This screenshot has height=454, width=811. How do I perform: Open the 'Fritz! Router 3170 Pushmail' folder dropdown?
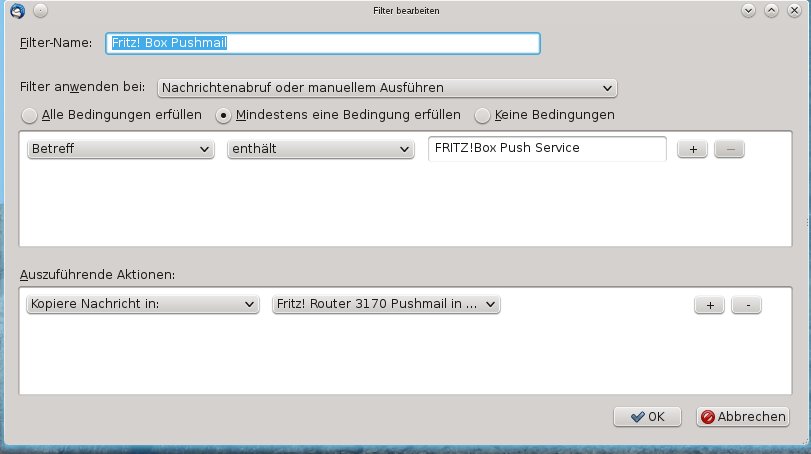pyautogui.click(x=386, y=304)
